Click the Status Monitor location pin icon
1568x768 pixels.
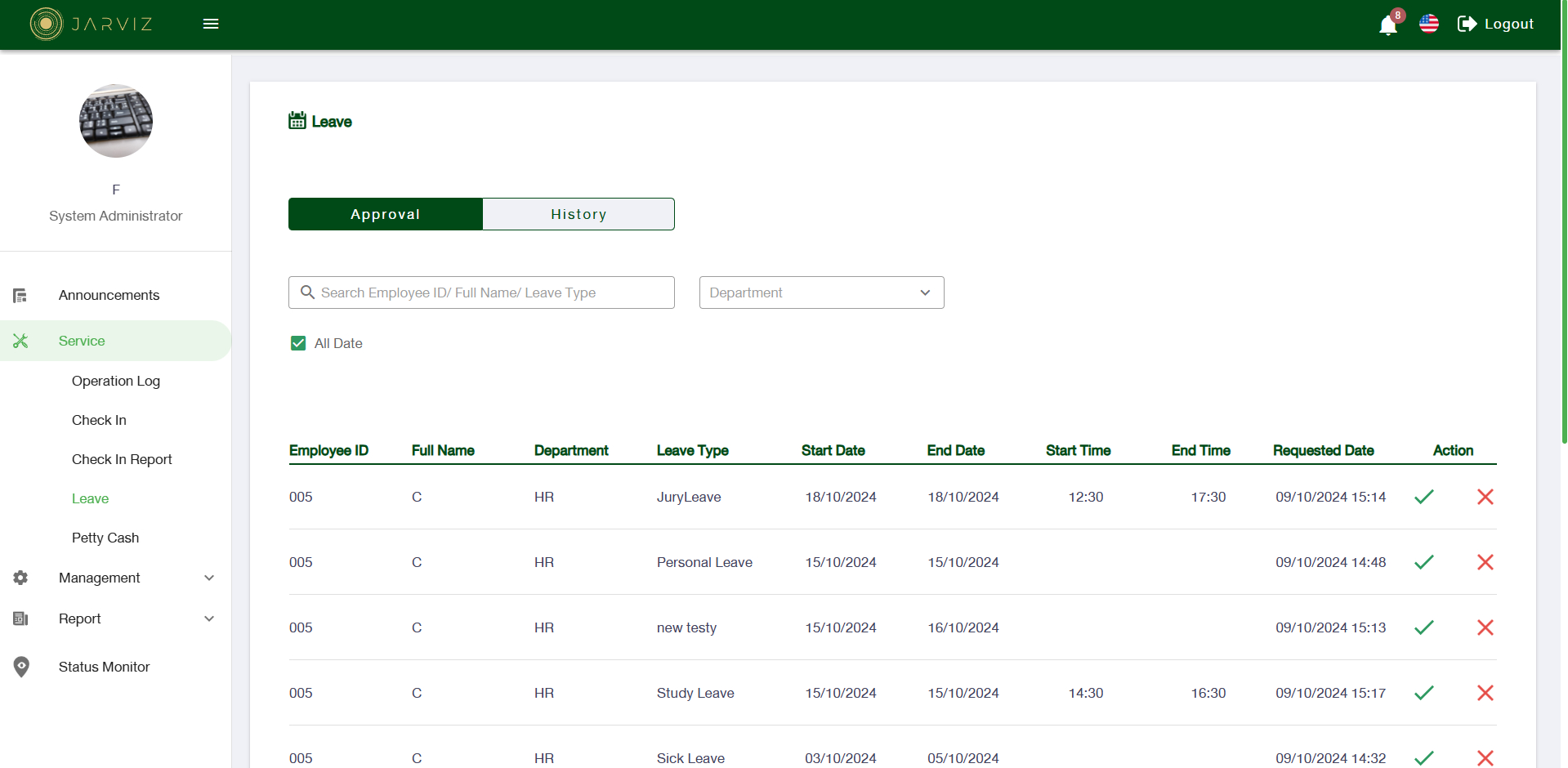(x=20, y=667)
